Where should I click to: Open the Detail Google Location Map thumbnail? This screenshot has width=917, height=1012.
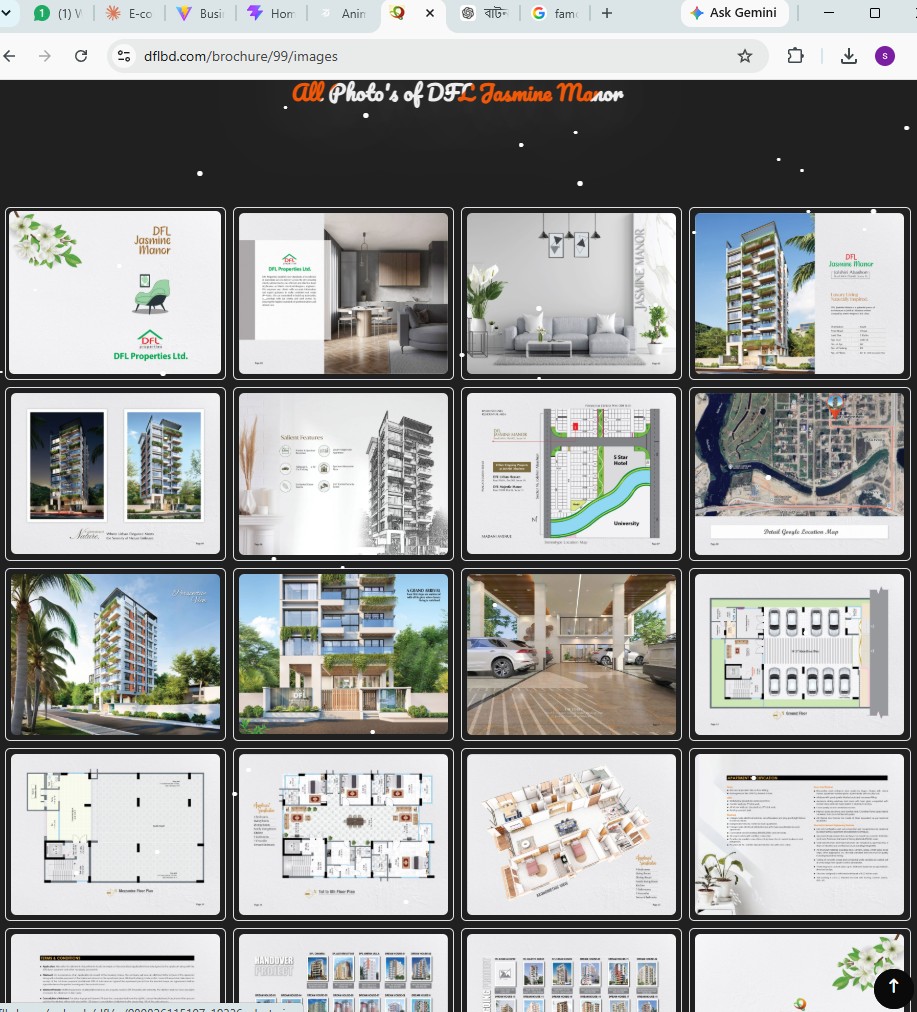[800, 474]
